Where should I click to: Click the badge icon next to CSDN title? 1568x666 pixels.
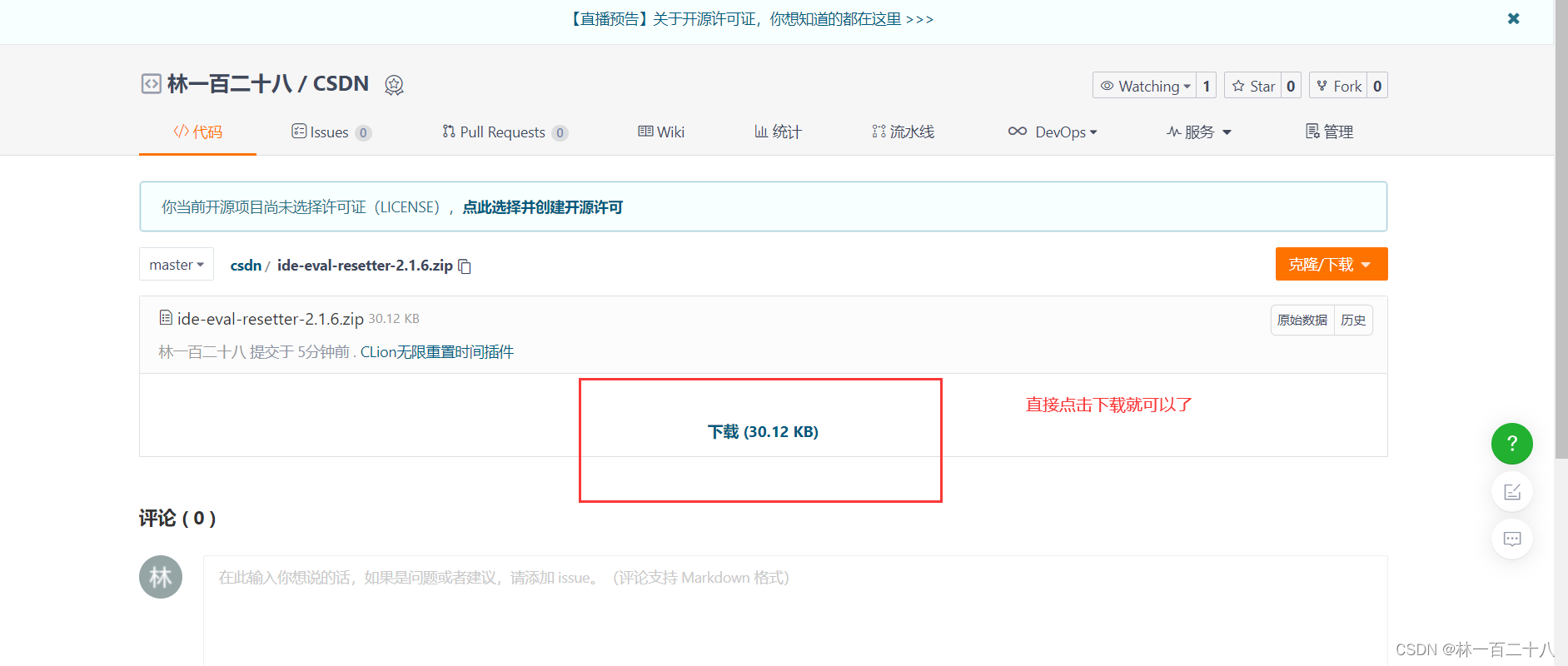coord(394,85)
